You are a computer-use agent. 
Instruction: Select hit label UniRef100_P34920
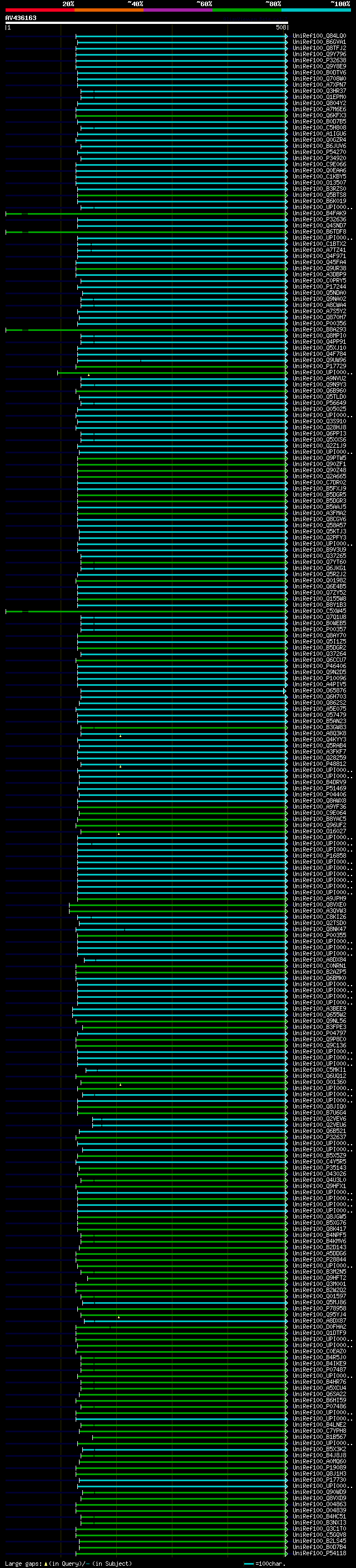[319, 159]
